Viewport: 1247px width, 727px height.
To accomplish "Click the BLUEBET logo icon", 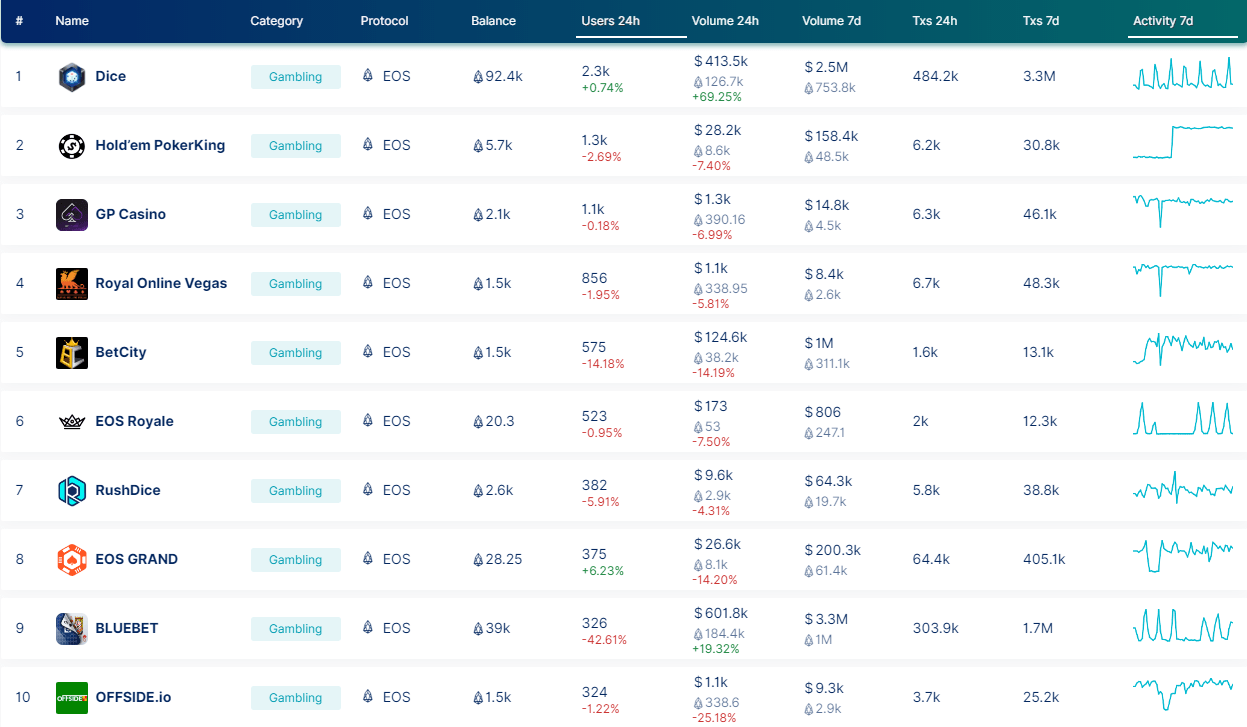I will (x=72, y=629).
